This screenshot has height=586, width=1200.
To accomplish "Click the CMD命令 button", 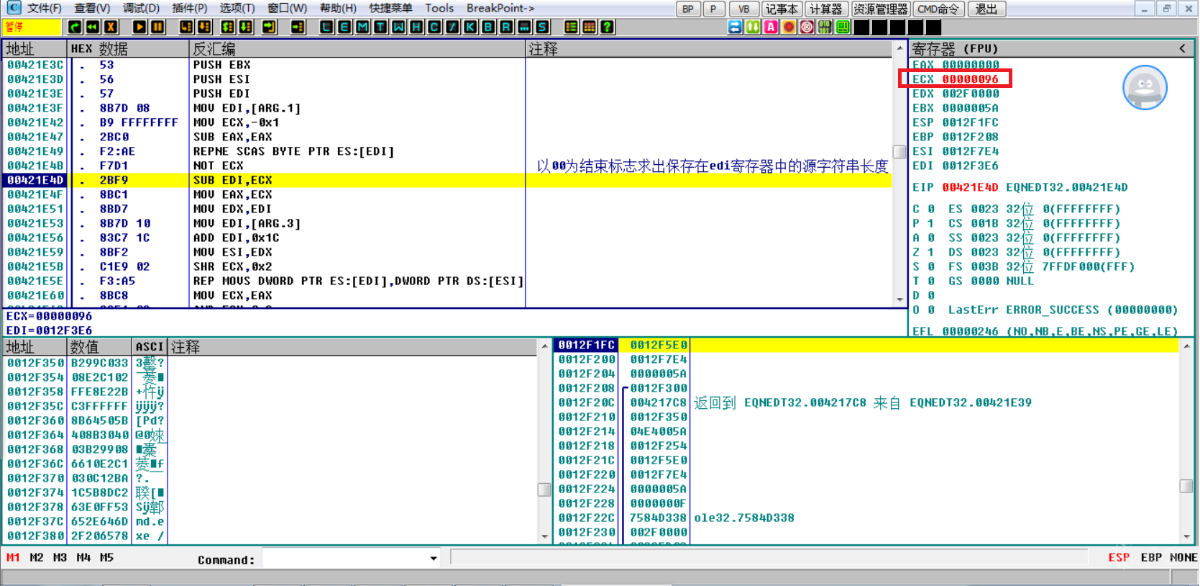I will pos(939,9).
